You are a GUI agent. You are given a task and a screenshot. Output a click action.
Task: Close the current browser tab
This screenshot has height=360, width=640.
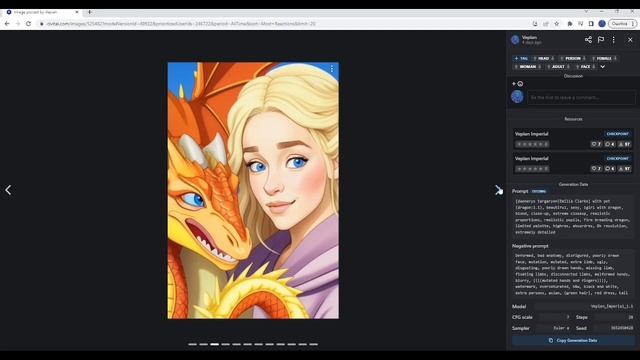(x=77, y=12)
